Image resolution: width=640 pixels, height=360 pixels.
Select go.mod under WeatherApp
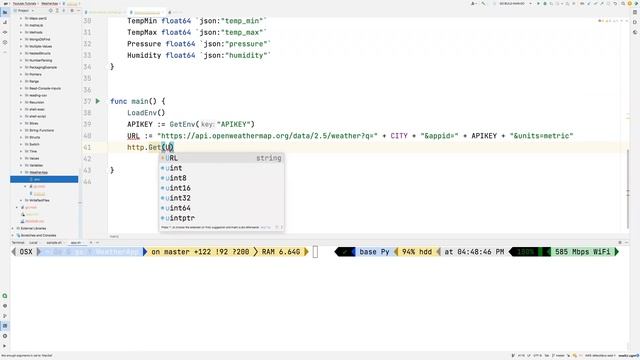39,187
